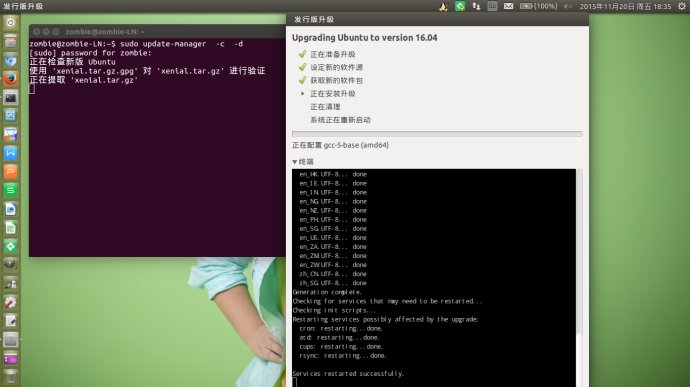Open the purple workspace switcher dock icon

click(11, 358)
